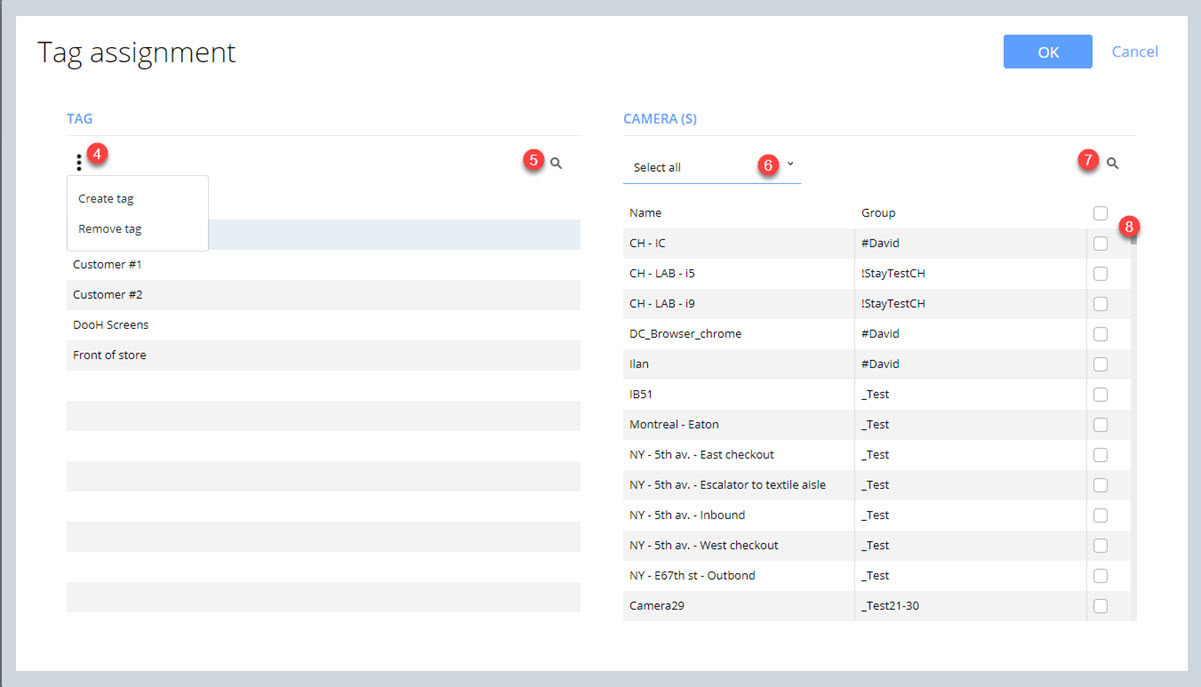Image resolution: width=1201 pixels, height=687 pixels.
Task: Click the _Test group of IB51
Action: 875,394
